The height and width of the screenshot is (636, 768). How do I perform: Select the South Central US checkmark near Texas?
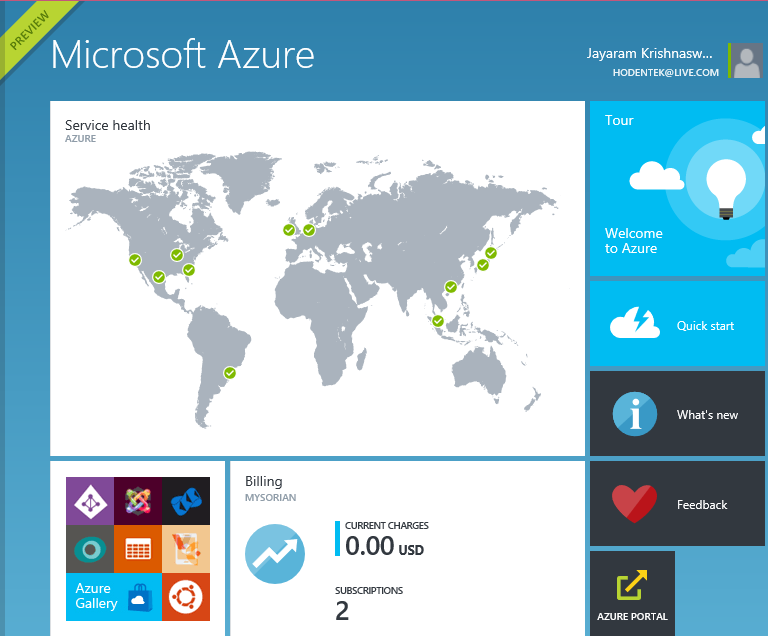click(159, 277)
